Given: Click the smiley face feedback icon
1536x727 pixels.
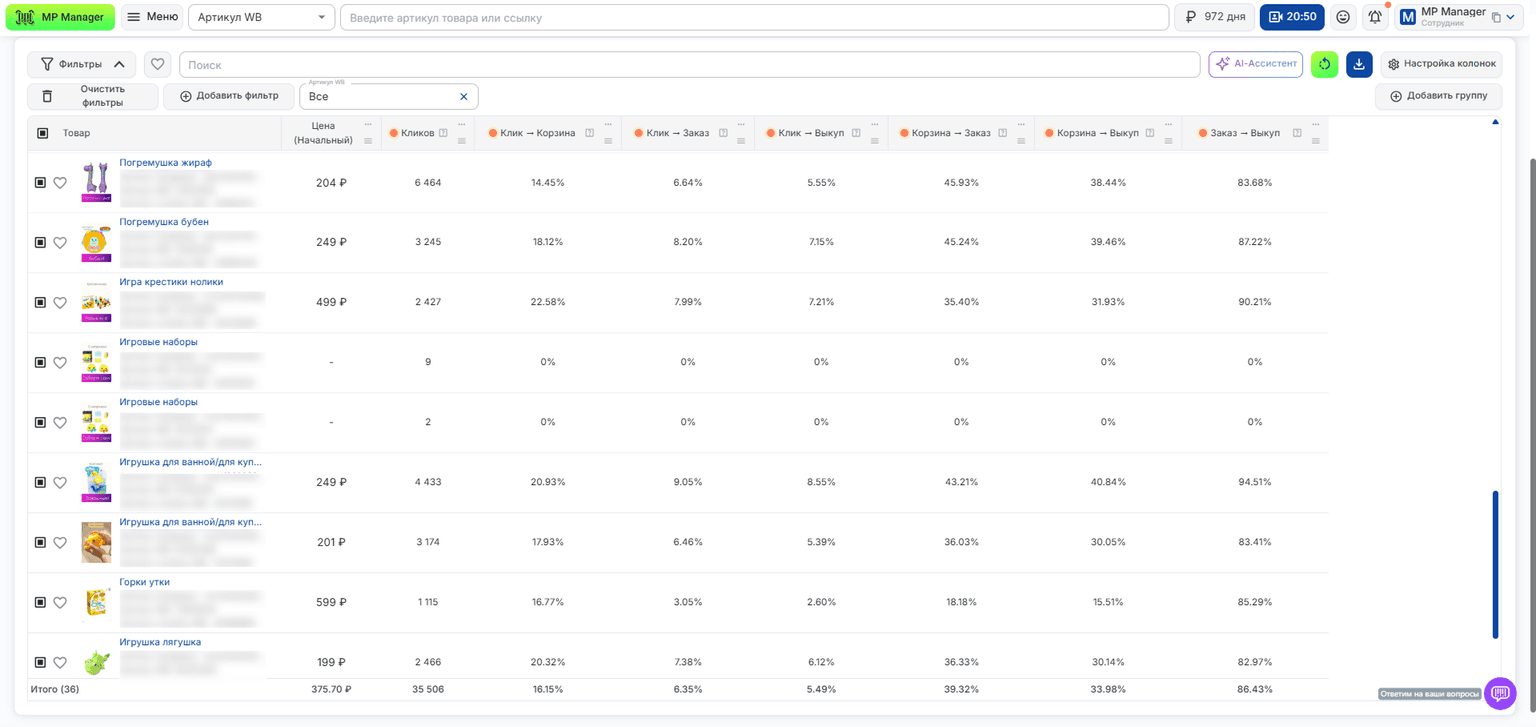Looking at the screenshot, I should click(1343, 17).
